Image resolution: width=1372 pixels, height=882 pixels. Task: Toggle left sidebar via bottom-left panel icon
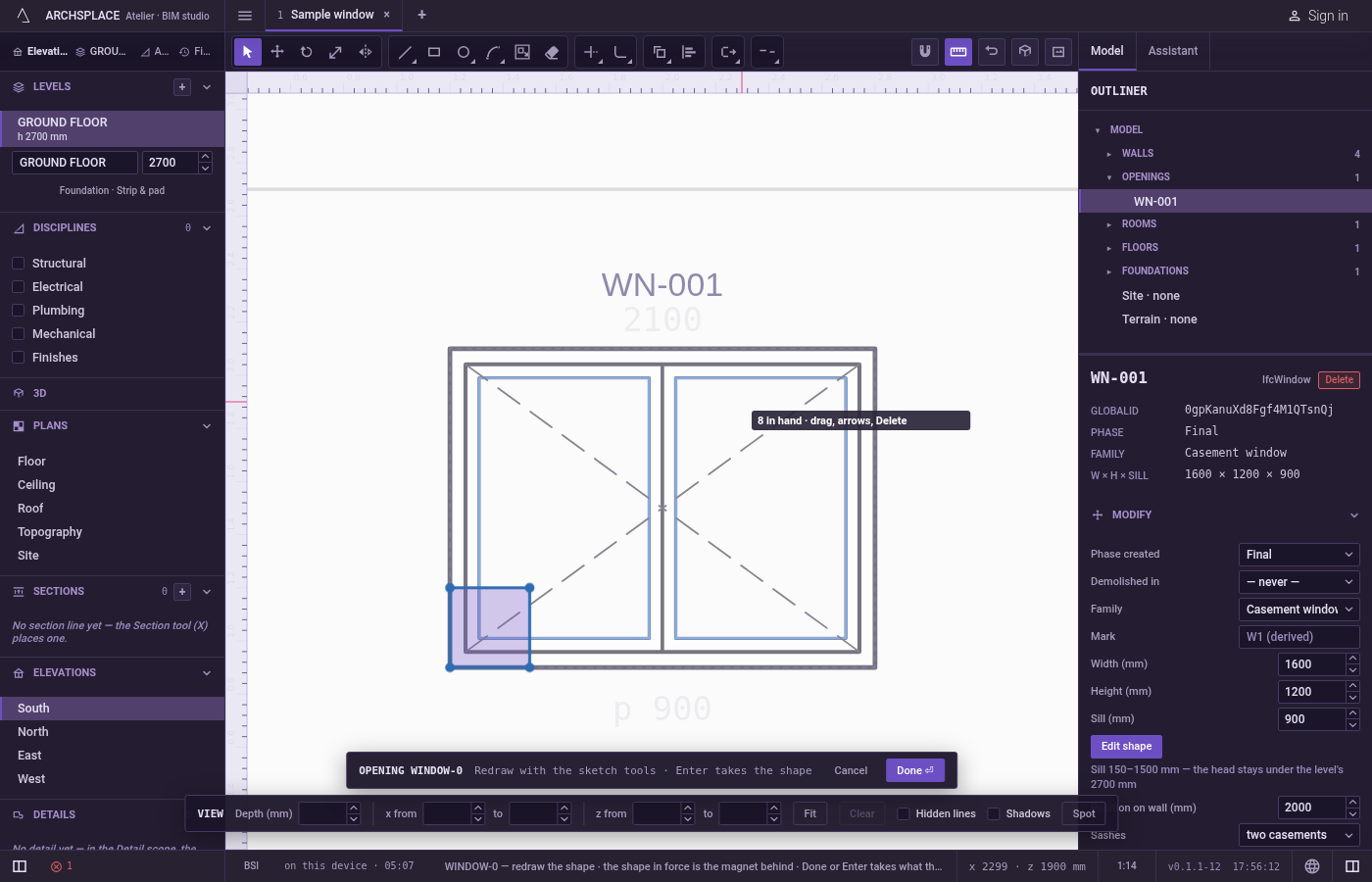tap(20, 866)
